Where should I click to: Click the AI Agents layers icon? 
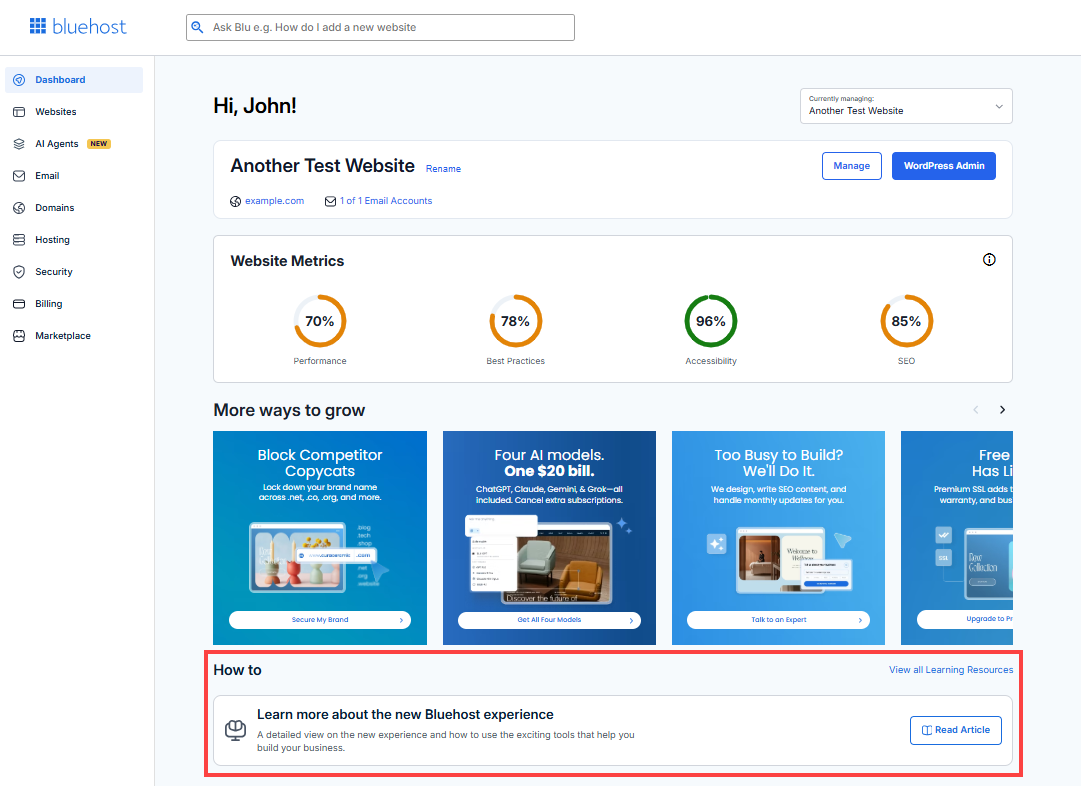(19, 144)
